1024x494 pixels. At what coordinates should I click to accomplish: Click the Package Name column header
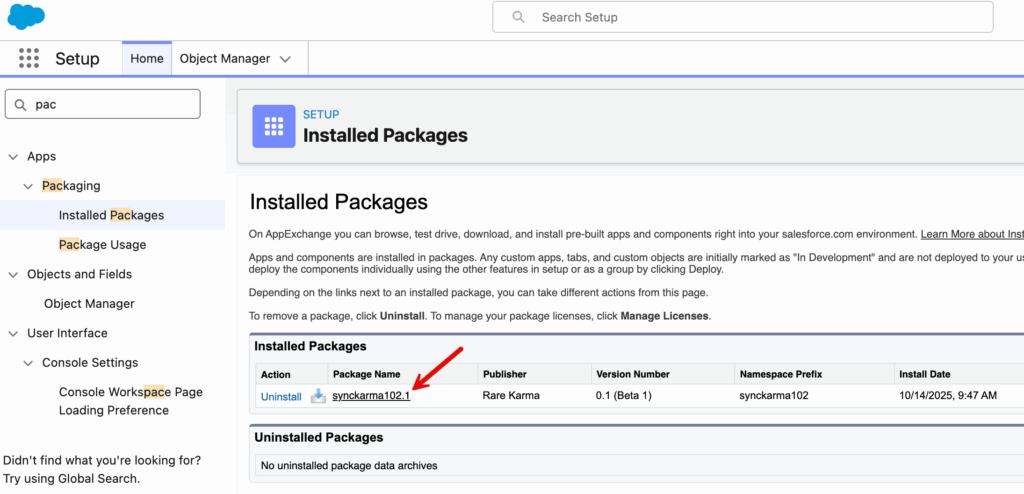(364, 374)
